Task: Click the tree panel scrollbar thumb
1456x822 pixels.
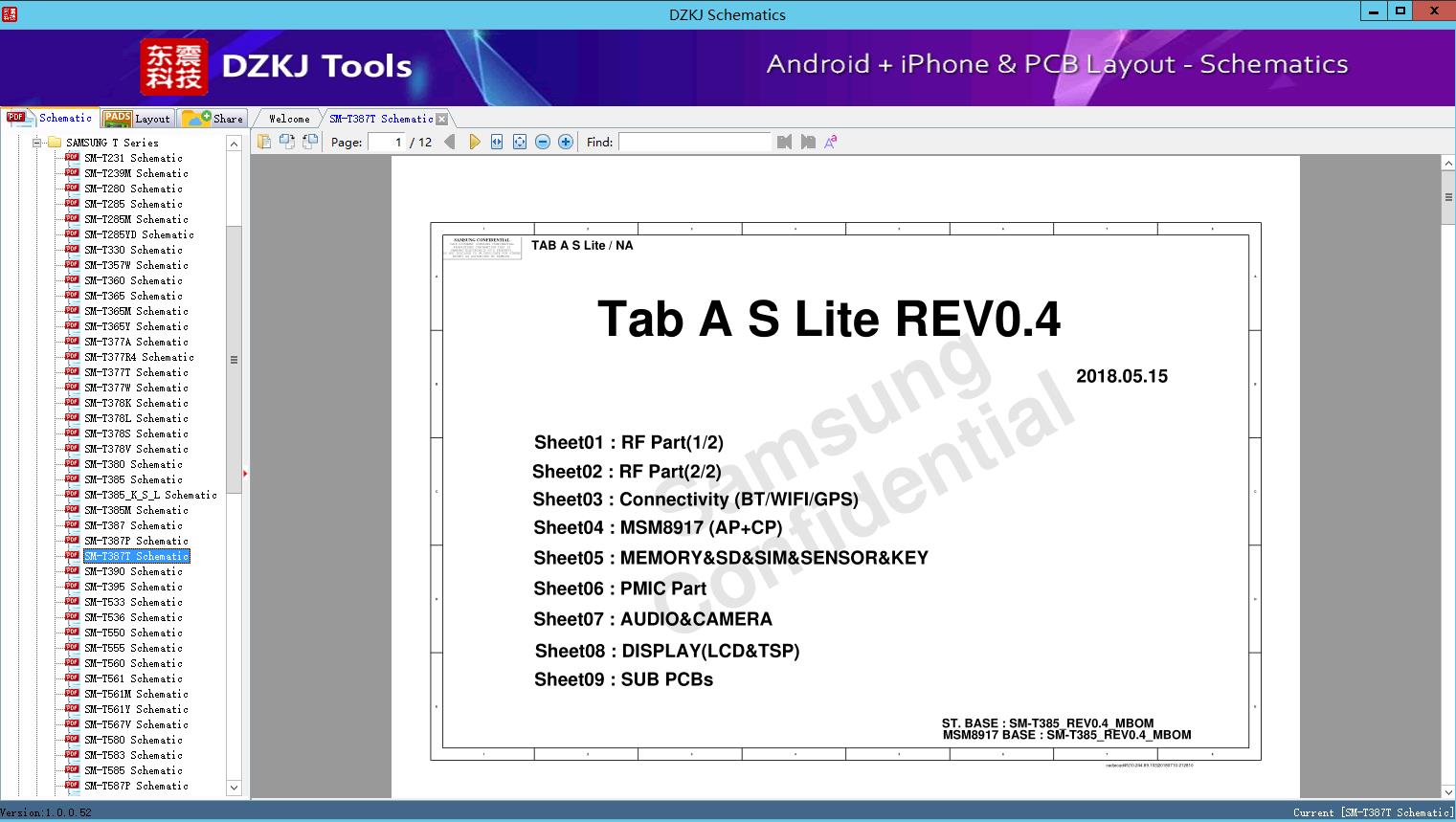Action: coord(234,360)
